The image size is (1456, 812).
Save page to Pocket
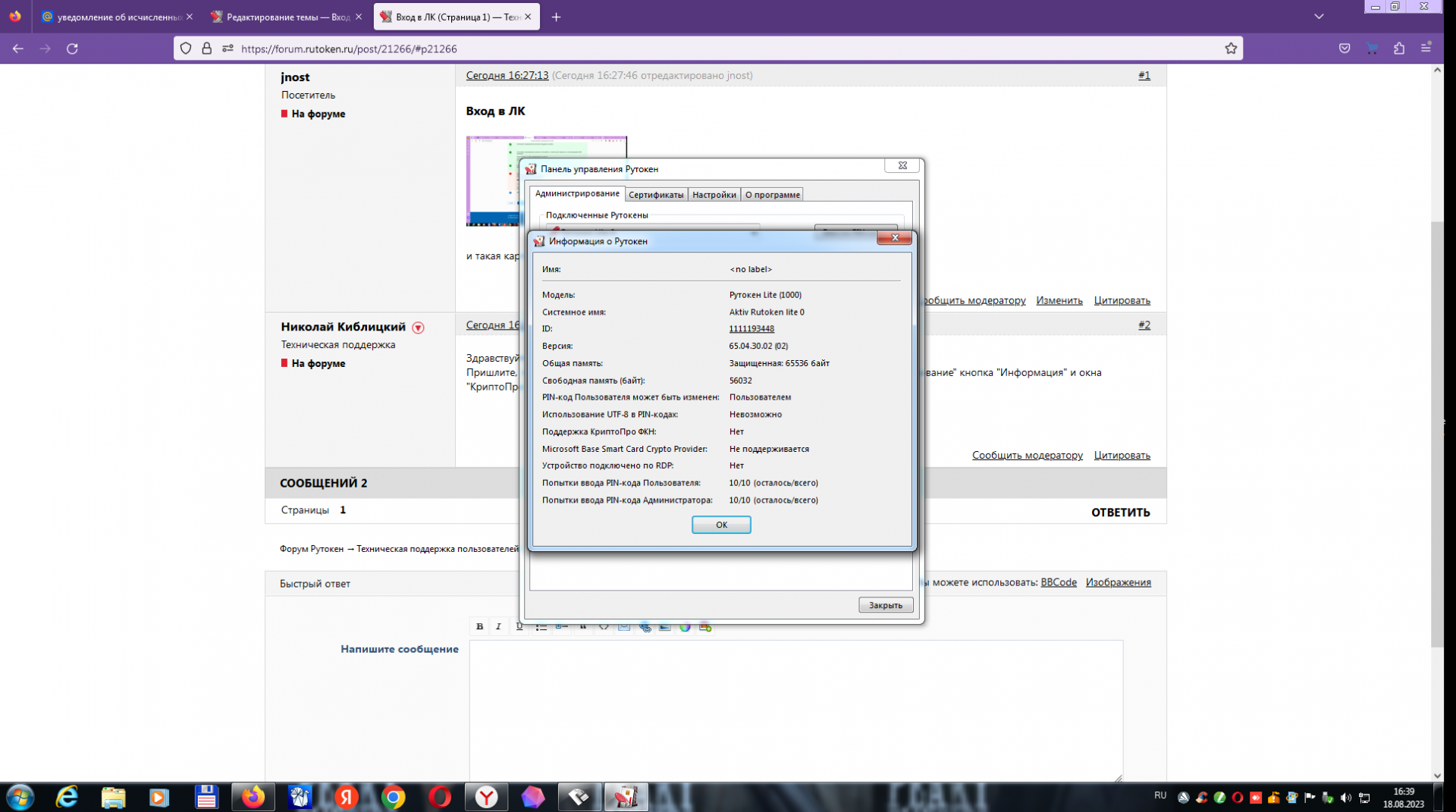[x=1345, y=49]
